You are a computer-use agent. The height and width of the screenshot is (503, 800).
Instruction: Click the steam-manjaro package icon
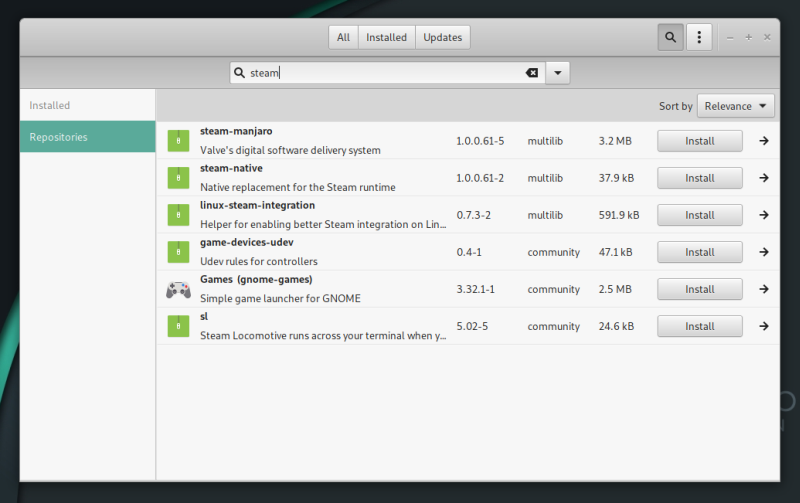178,141
